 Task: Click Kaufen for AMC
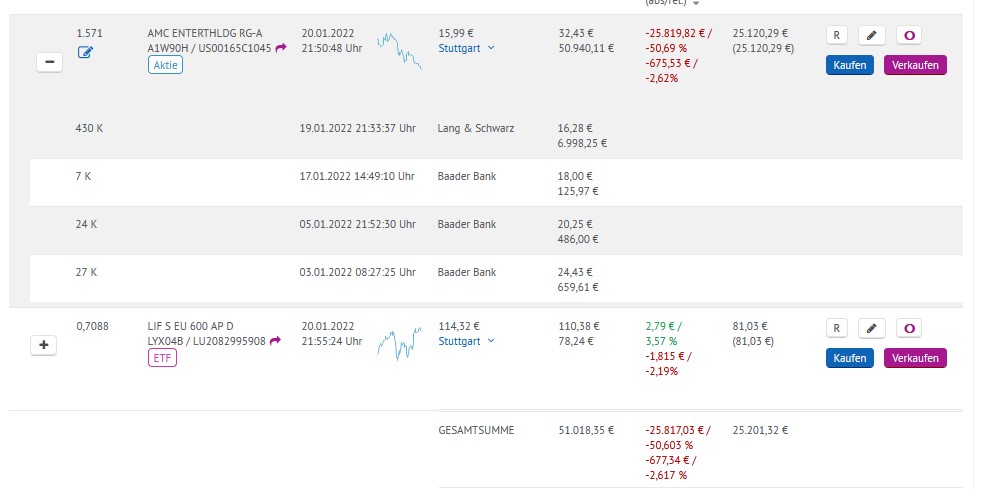coord(850,65)
